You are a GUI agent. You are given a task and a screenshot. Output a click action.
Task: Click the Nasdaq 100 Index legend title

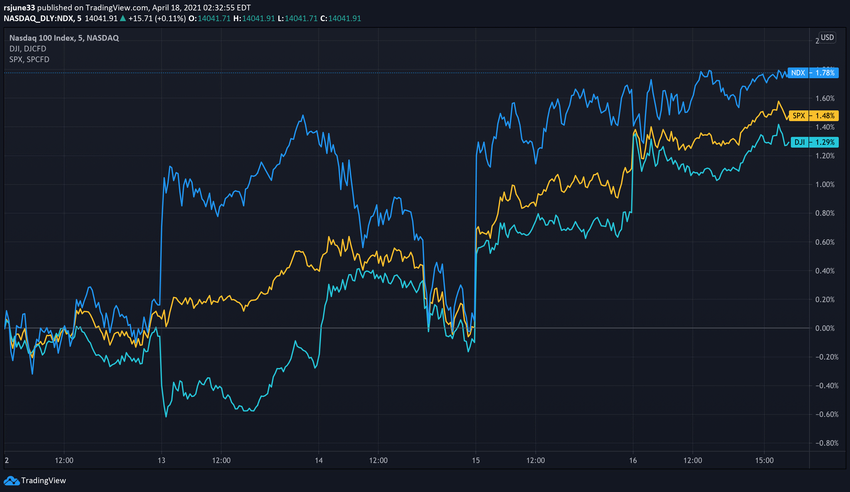click(64, 38)
